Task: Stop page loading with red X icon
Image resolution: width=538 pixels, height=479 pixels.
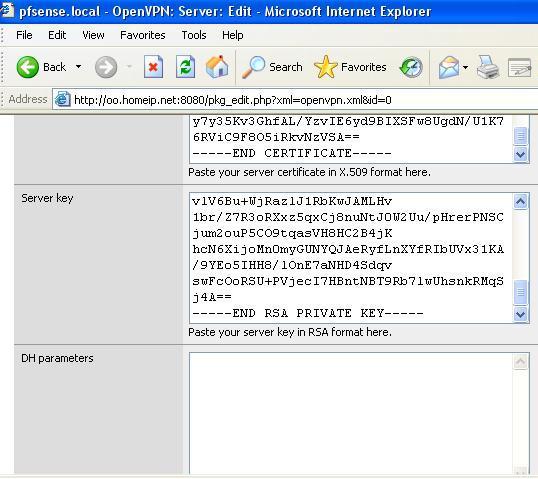Action: [153, 67]
